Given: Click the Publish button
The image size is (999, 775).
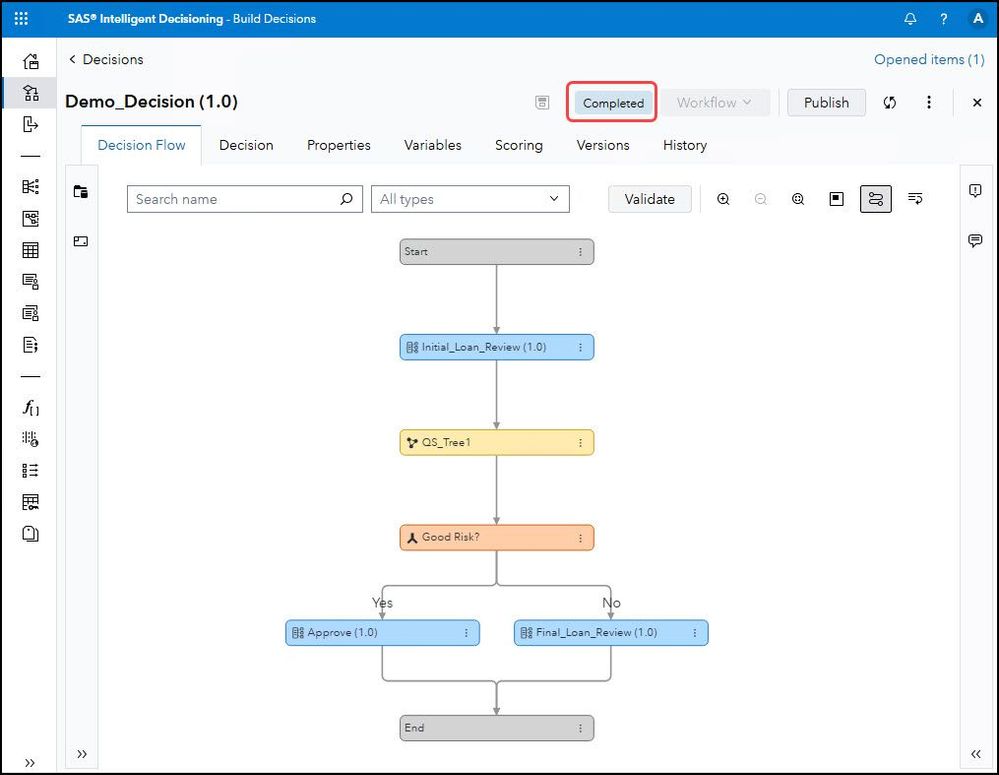Looking at the screenshot, I should 826,103.
